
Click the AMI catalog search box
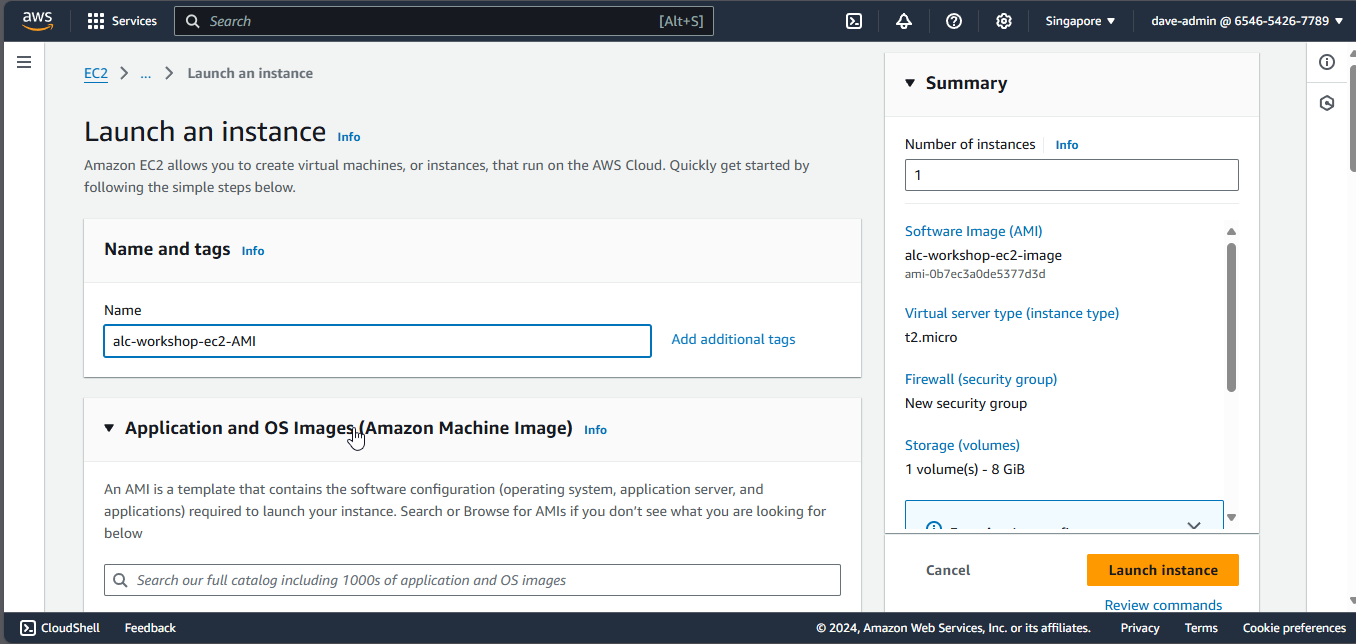(472, 580)
